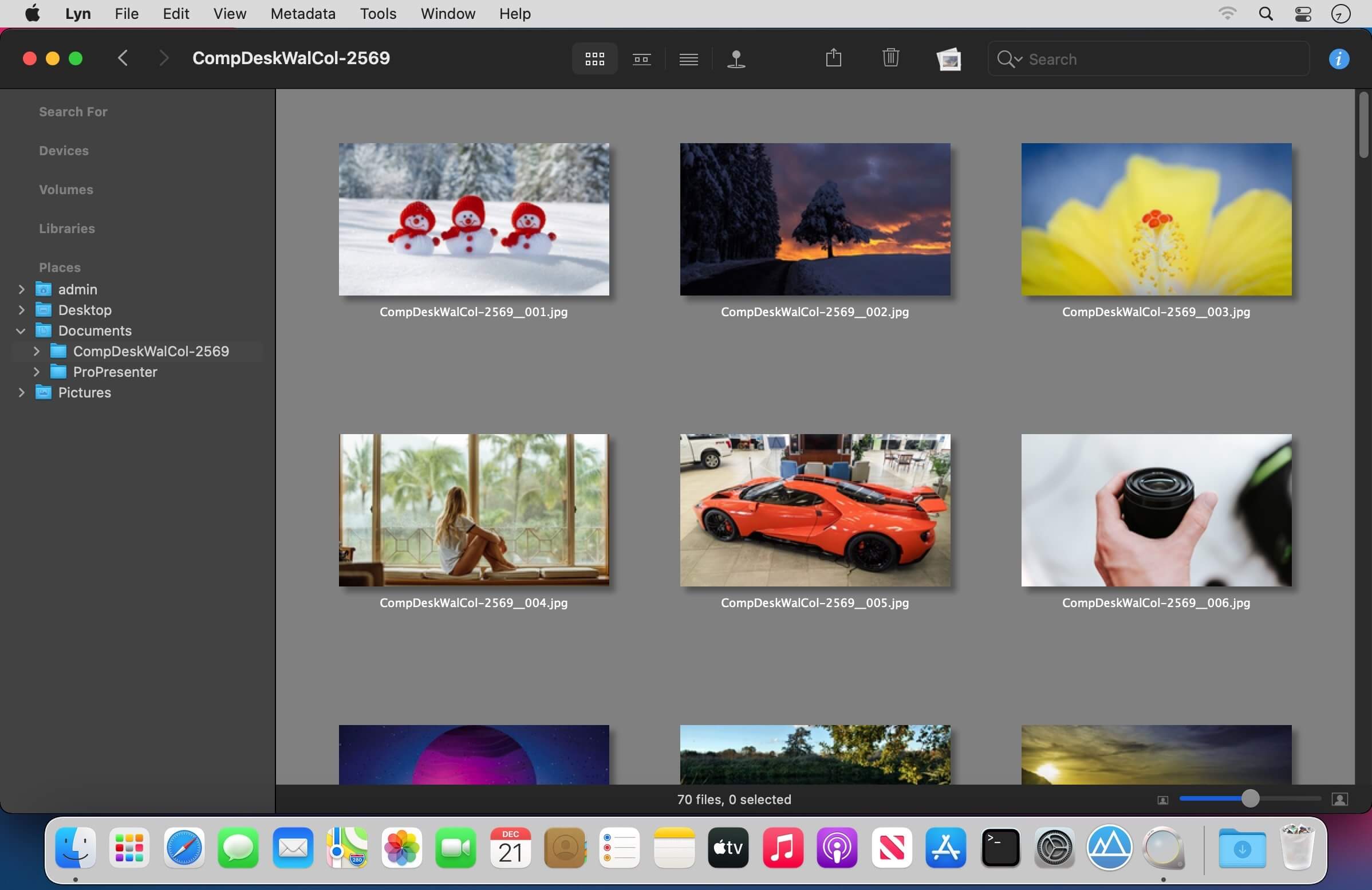
Task: Switch to icon grid view mode
Action: tap(594, 59)
